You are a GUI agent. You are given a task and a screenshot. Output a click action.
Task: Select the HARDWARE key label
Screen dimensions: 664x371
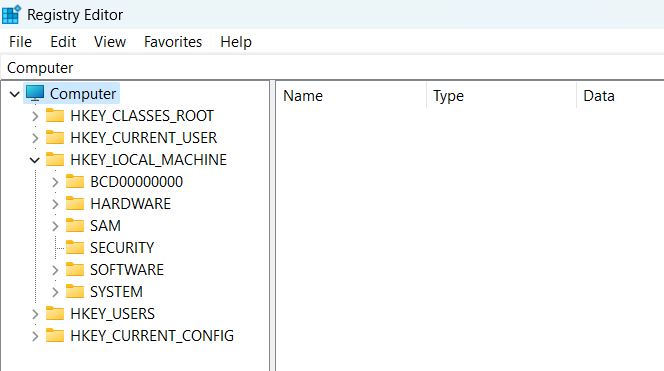pyautogui.click(x=130, y=204)
